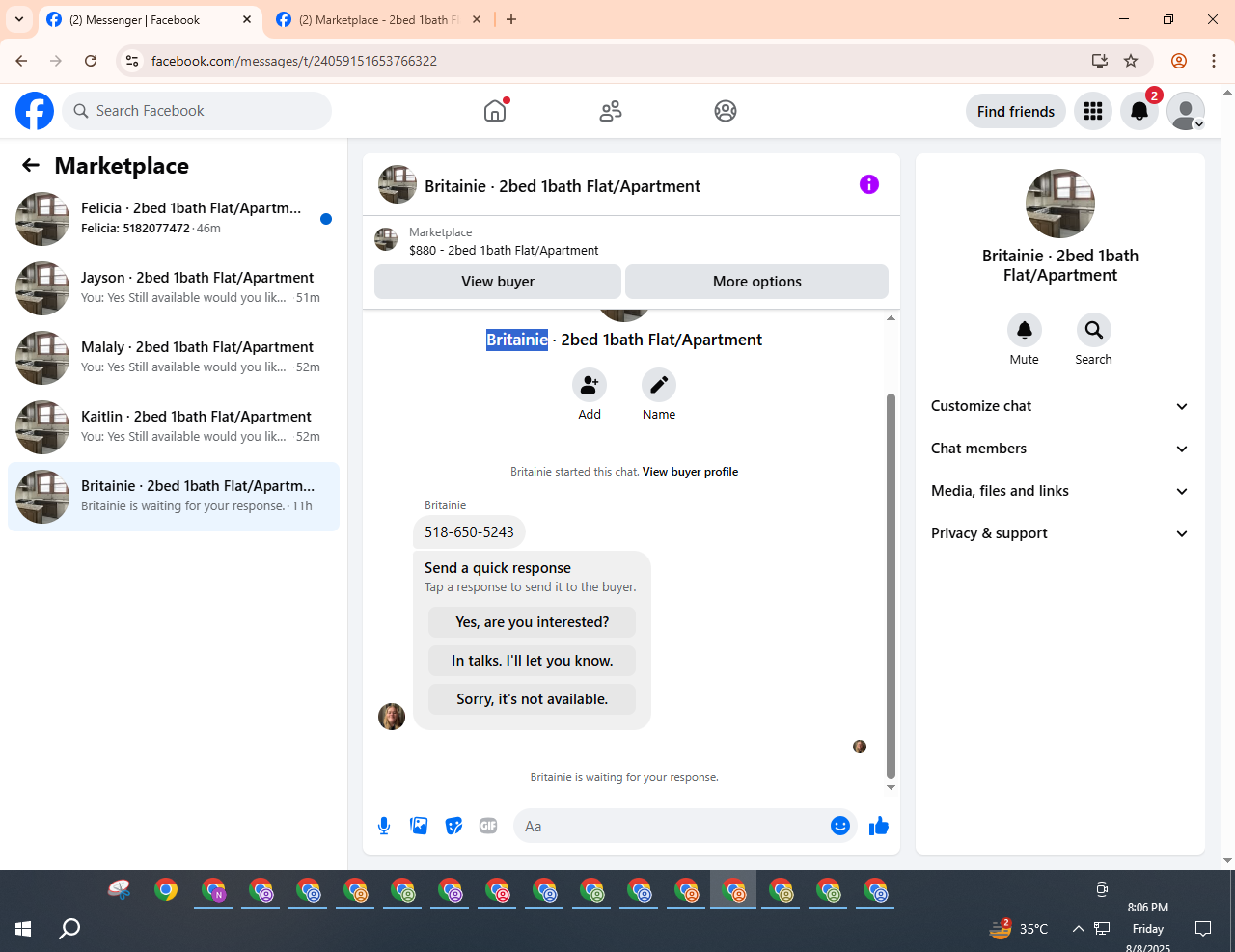Open the tab search dropdown arrow in Chrome
Image resolution: width=1235 pixels, height=952 pixels.
click(19, 19)
